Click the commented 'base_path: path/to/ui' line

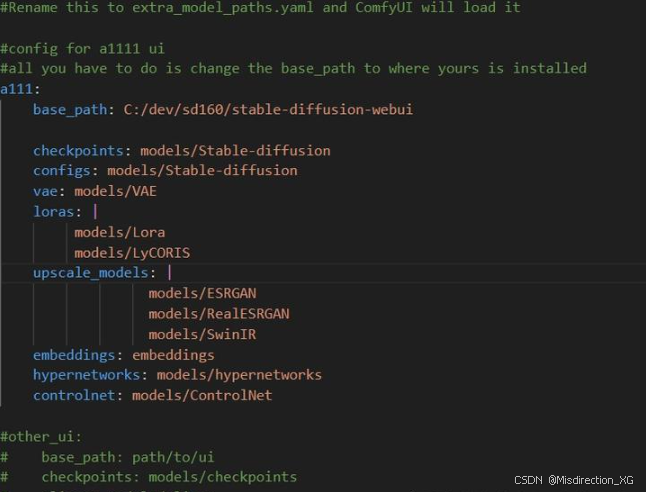107,457
